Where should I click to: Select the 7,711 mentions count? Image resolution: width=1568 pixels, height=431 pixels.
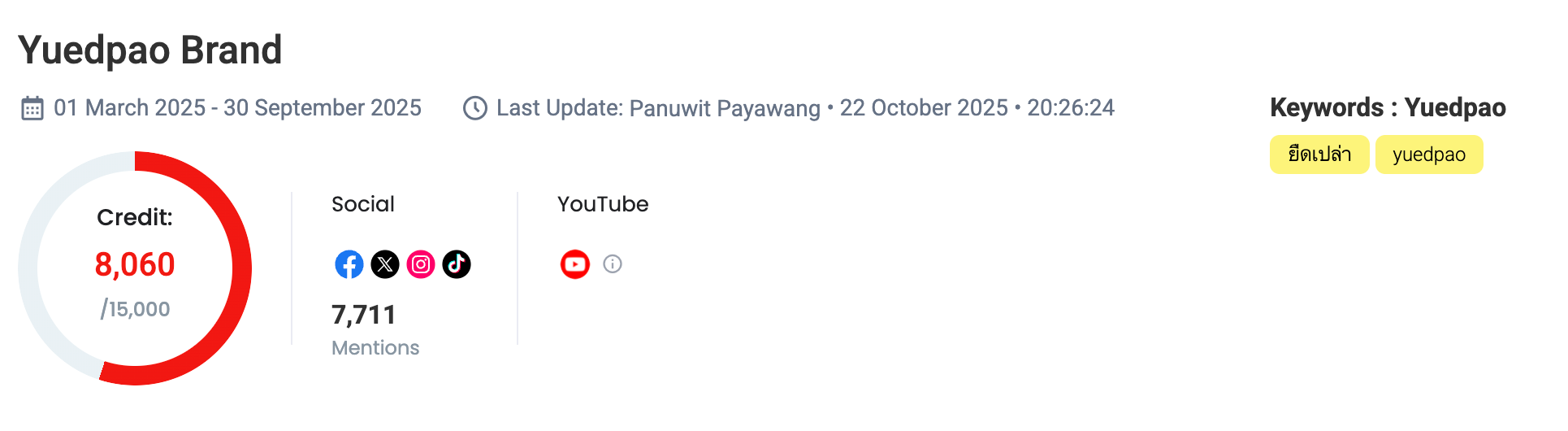364,315
